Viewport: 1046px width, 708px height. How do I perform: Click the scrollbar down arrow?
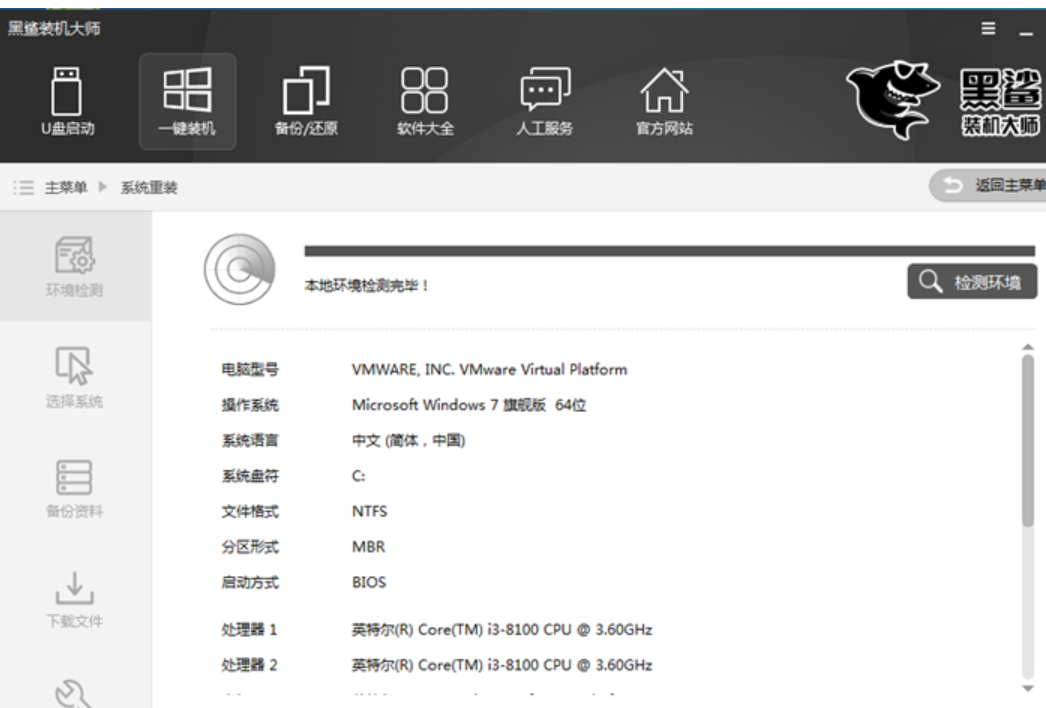point(1027,689)
